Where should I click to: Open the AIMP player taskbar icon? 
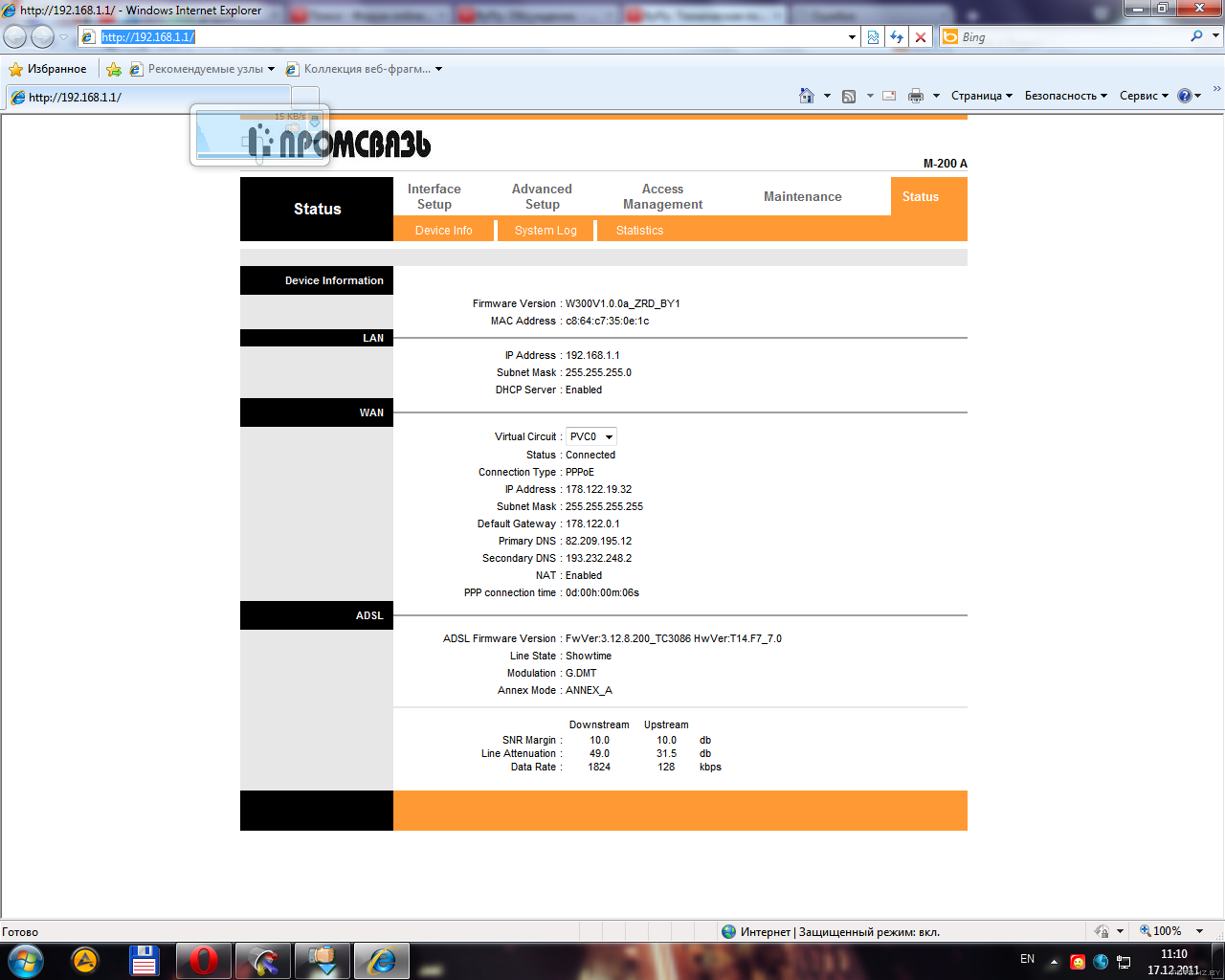click(x=85, y=961)
